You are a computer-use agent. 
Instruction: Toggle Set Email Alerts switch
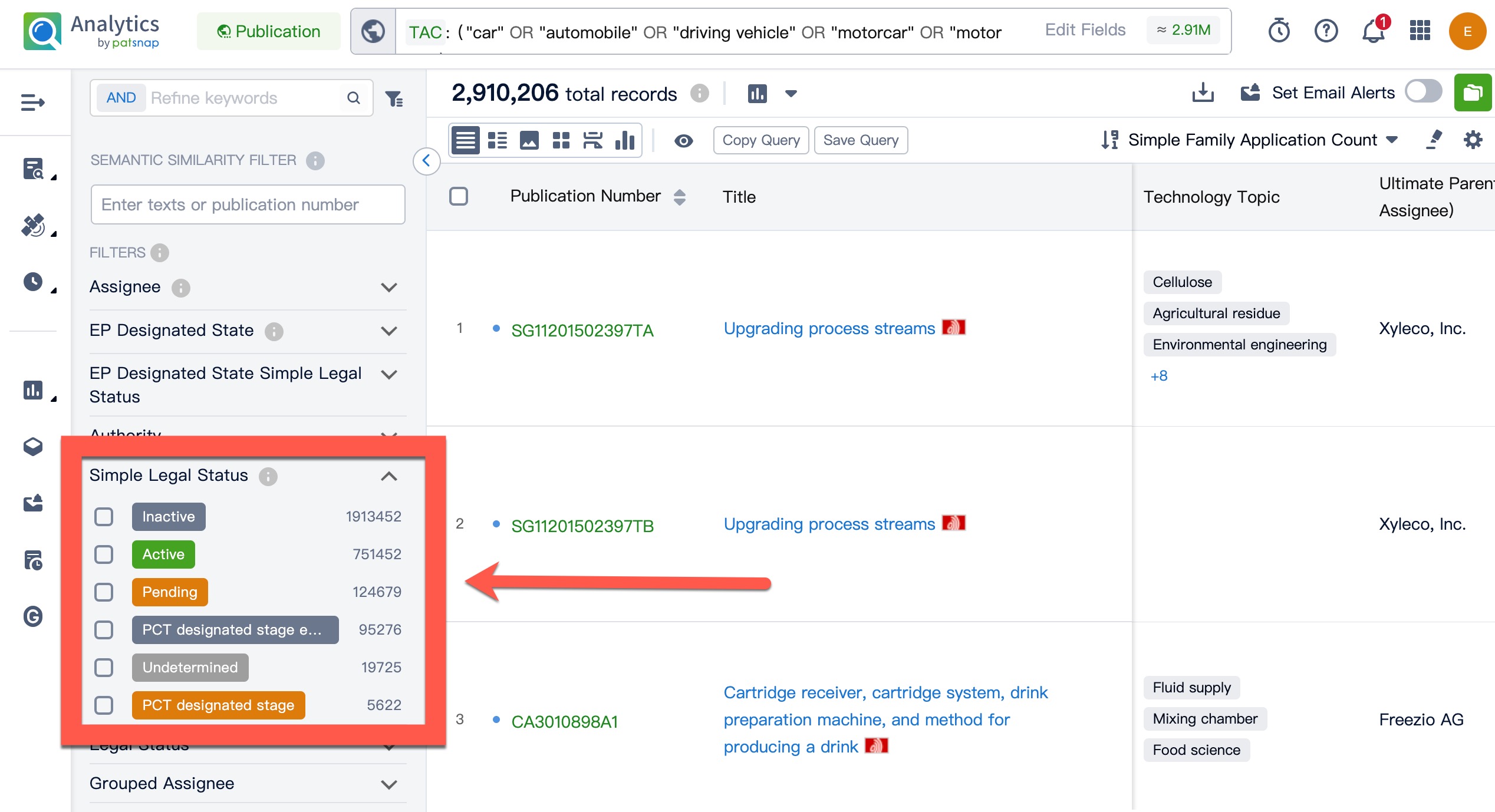(x=1423, y=92)
